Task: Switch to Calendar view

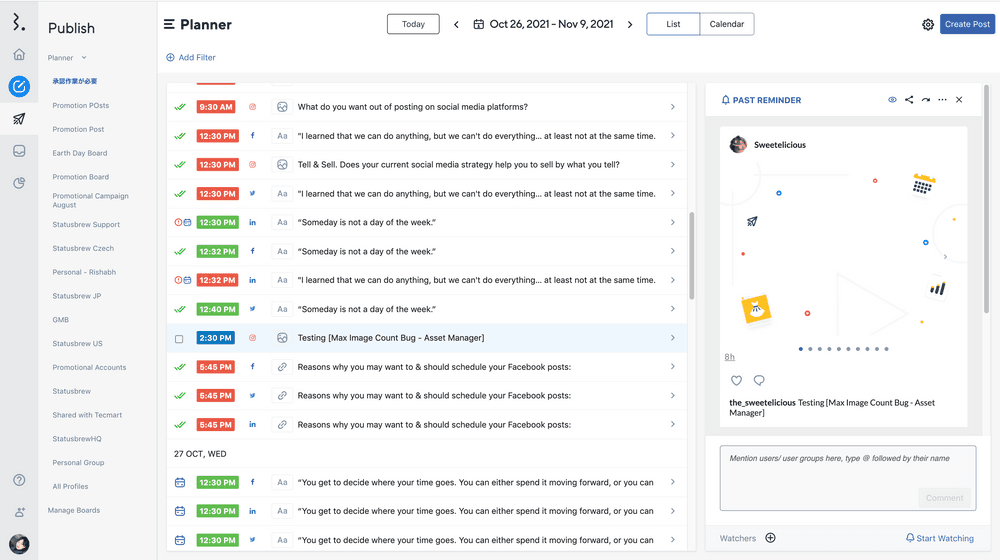Action: coord(726,24)
